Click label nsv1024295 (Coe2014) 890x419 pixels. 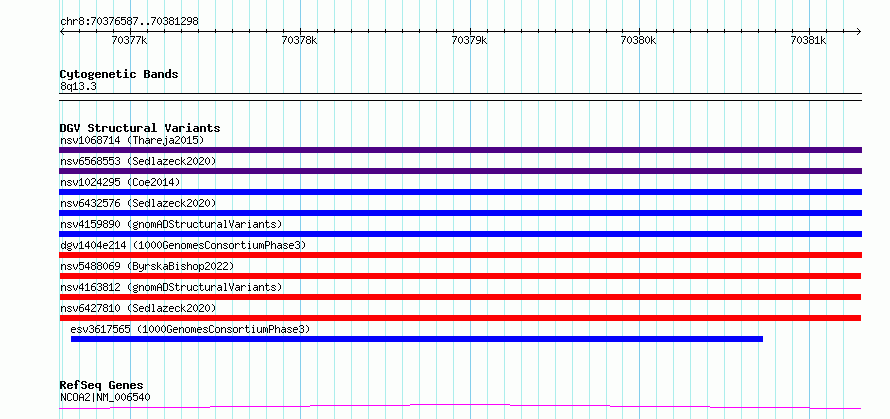(120, 182)
